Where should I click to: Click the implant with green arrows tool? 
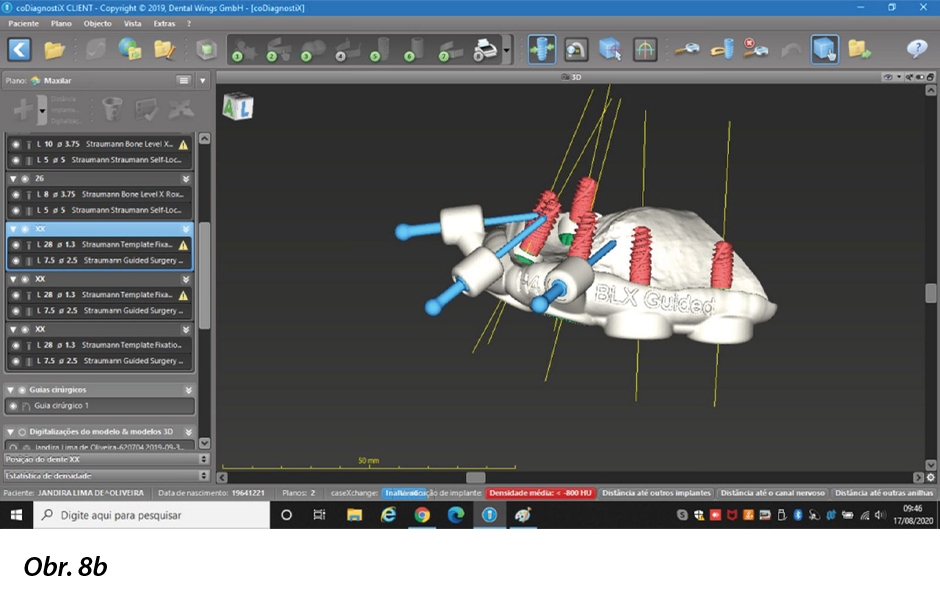[542, 50]
